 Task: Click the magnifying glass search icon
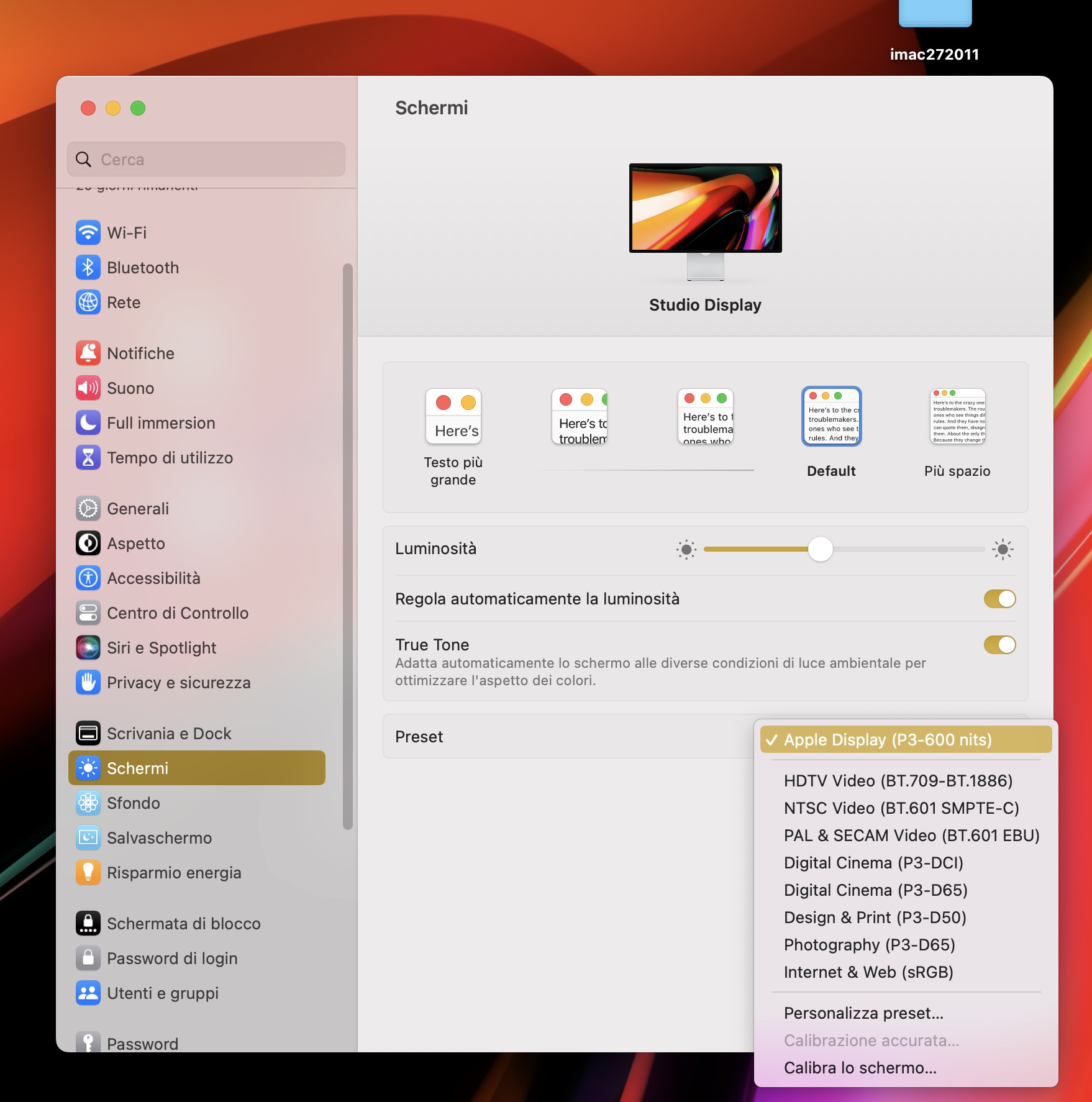coord(83,160)
